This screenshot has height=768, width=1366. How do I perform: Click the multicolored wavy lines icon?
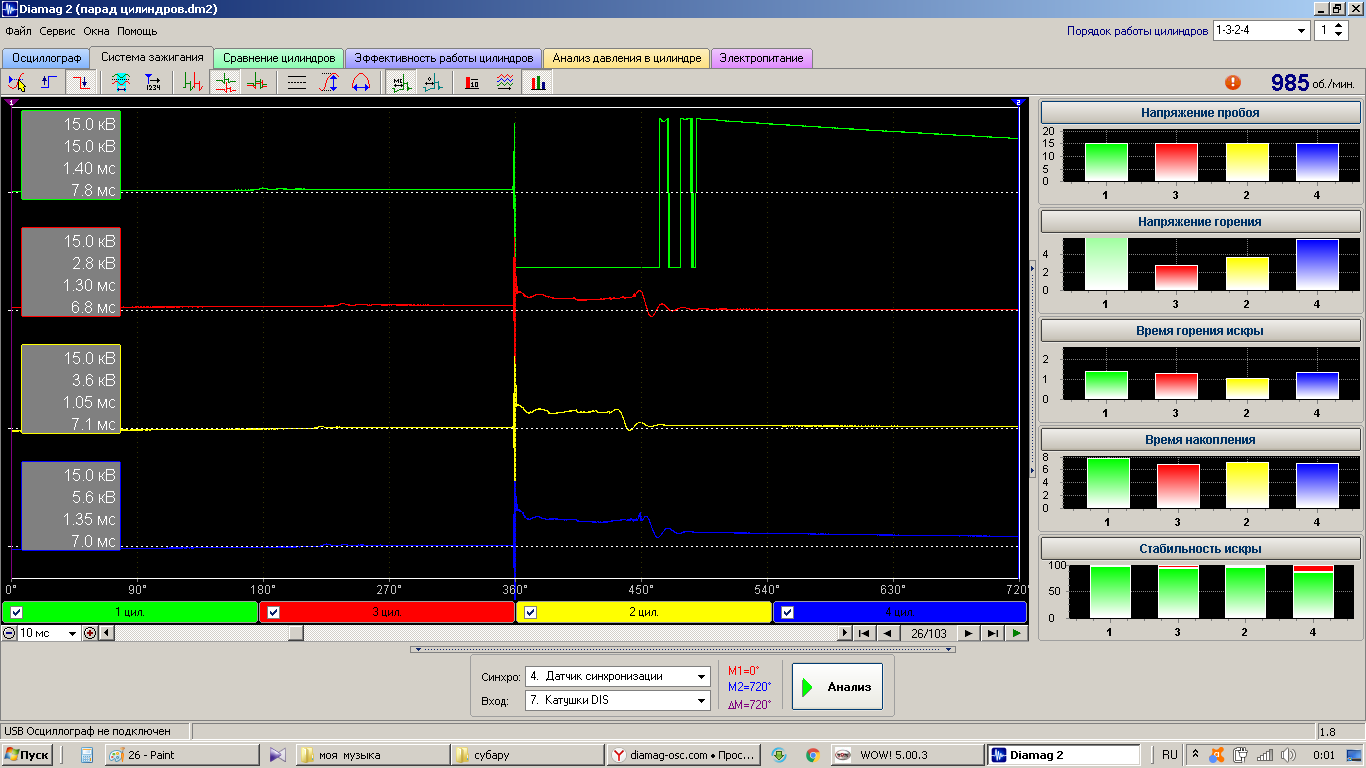[505, 82]
